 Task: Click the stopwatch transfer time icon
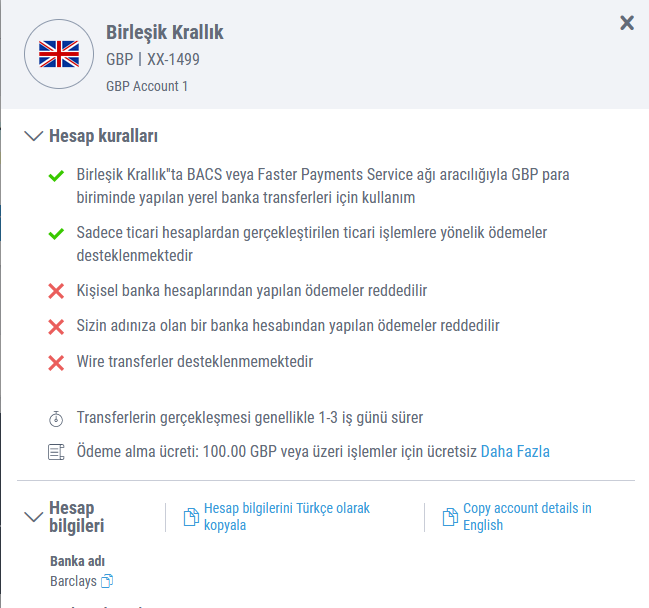[x=56, y=418]
